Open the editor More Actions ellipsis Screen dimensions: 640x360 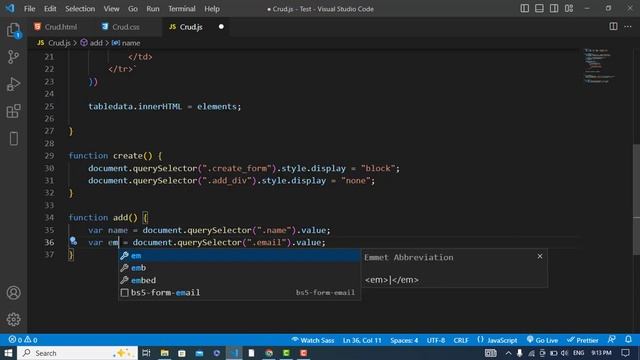coord(628,27)
